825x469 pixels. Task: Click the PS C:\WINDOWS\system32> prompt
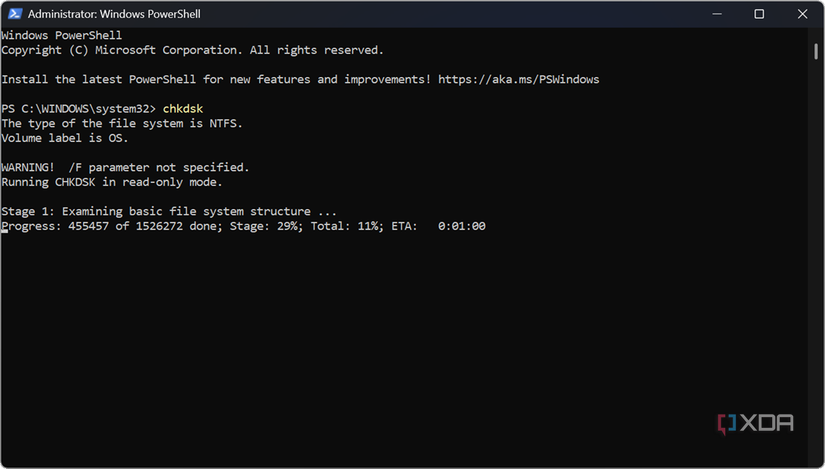coord(79,108)
